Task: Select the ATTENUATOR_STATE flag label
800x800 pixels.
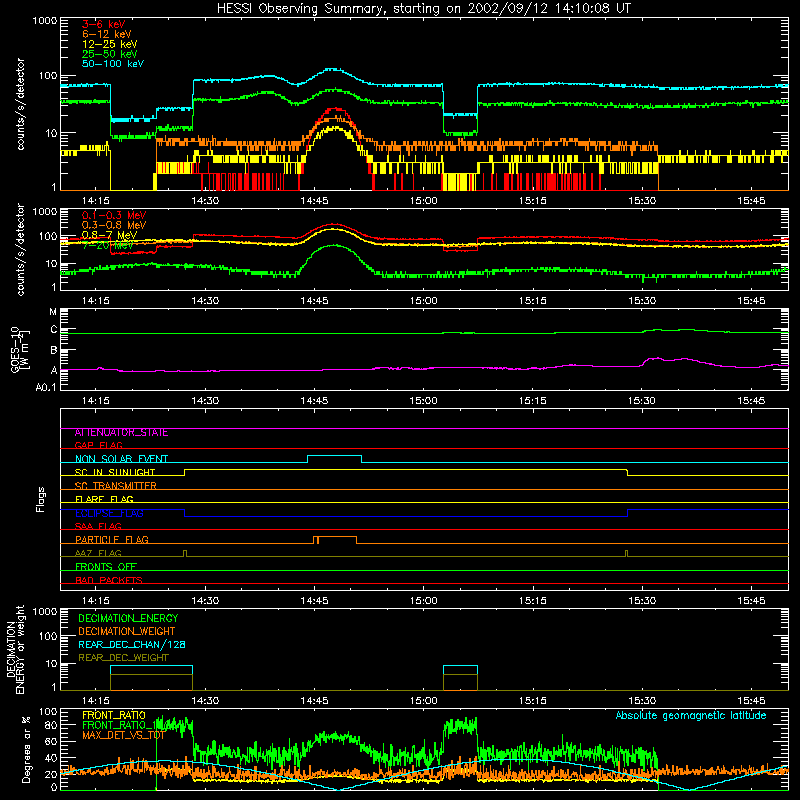Action: [121, 433]
